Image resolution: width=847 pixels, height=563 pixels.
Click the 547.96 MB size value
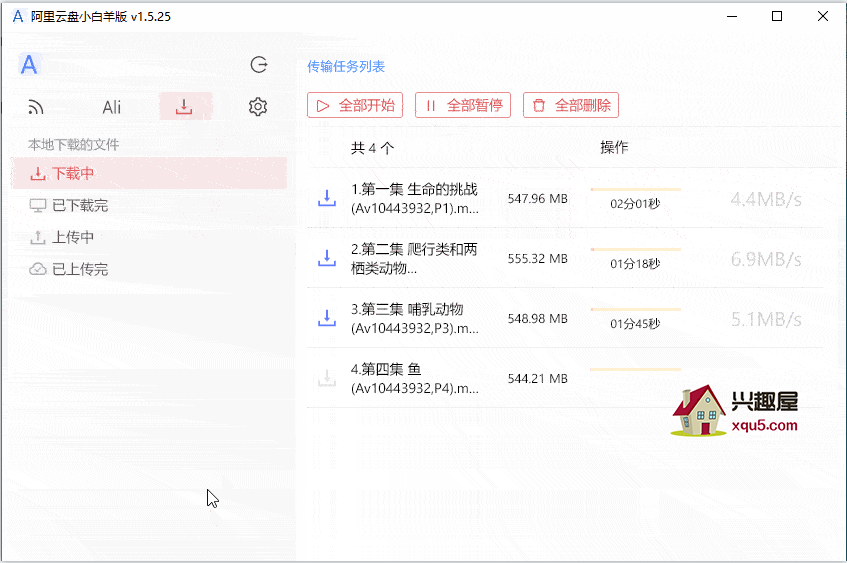click(x=537, y=199)
